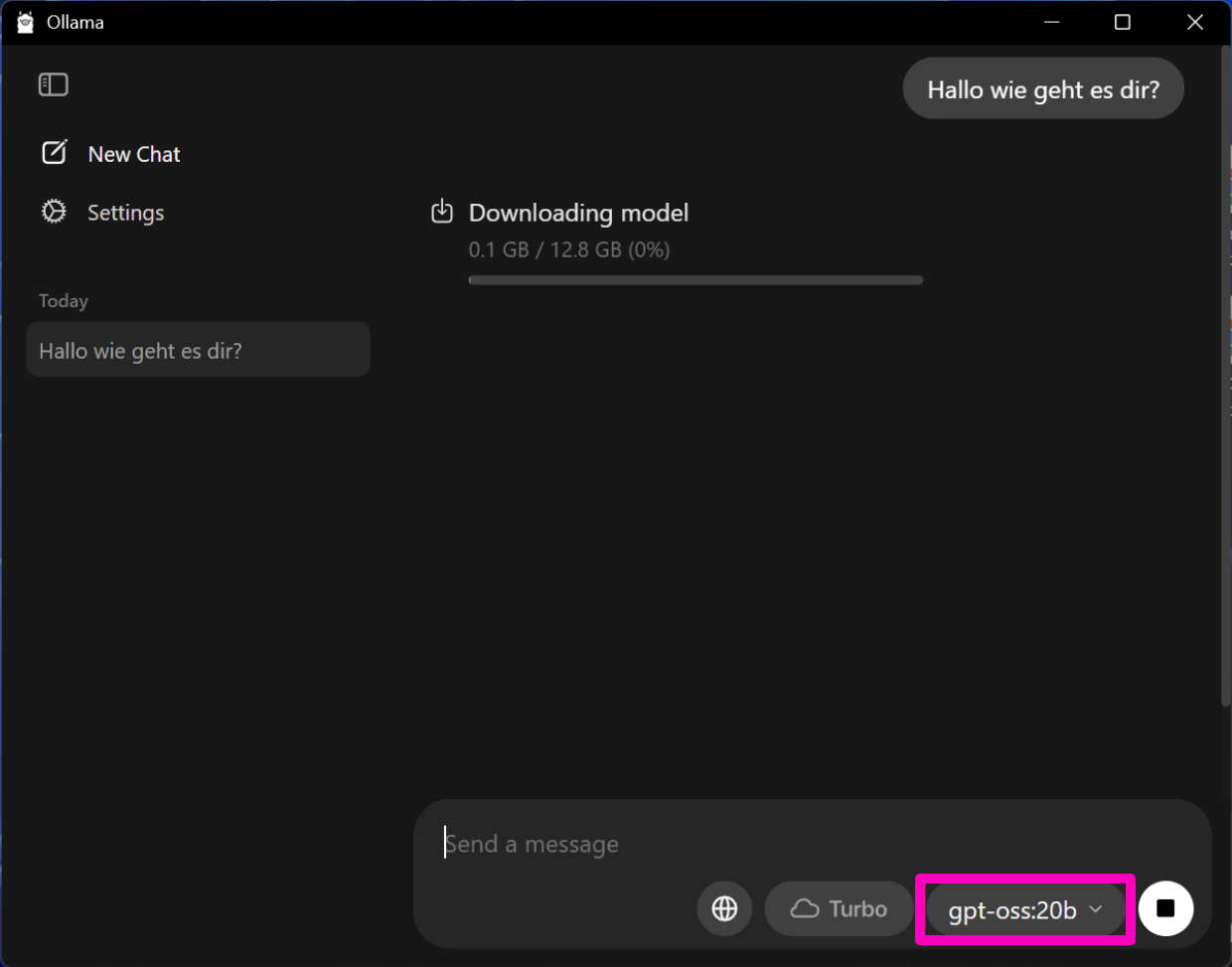1232x967 pixels.
Task: Stop generation with the stop button
Action: [x=1165, y=908]
